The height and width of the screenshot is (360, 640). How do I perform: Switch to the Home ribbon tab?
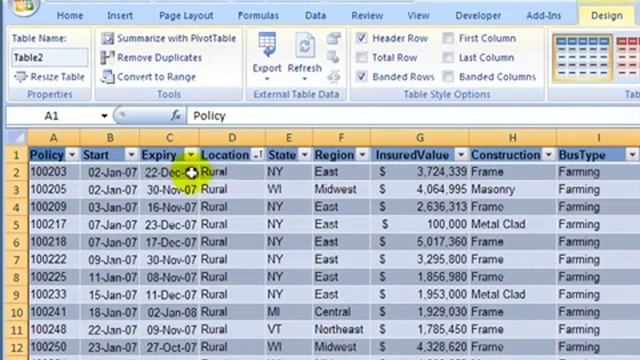70,16
